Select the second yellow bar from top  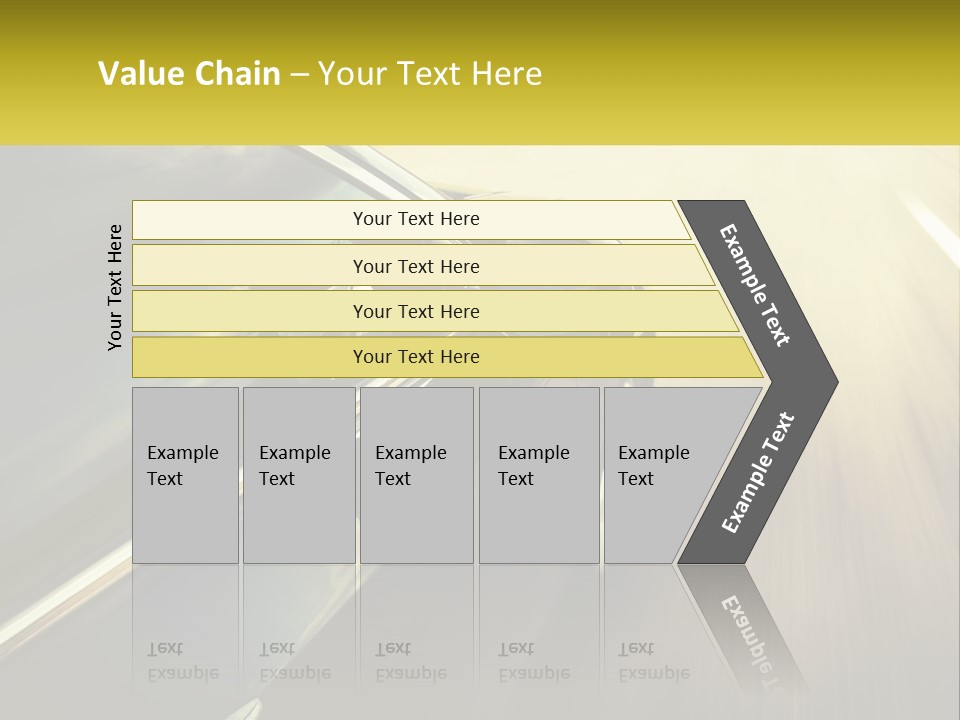pos(415,266)
